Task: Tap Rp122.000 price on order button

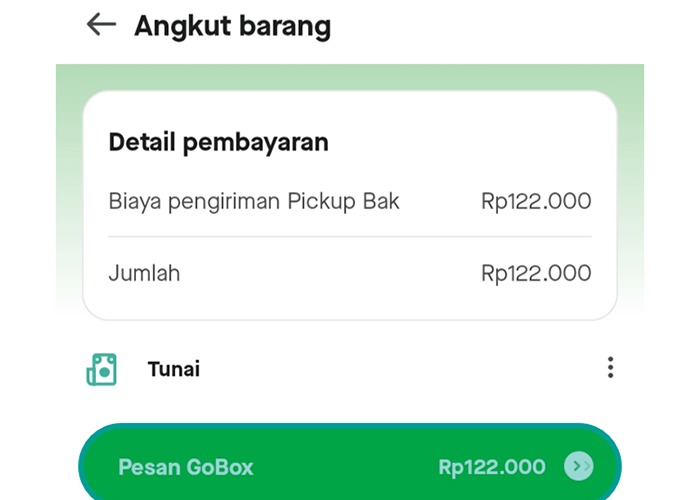Action: 492,467
